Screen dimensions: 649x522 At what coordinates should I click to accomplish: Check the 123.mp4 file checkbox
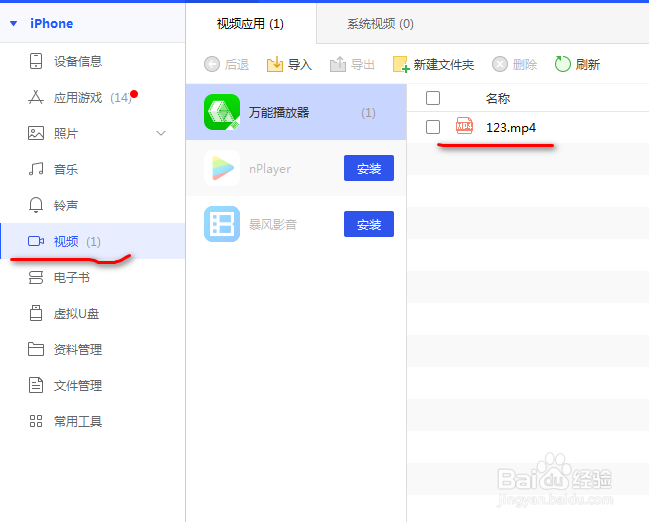(433, 127)
